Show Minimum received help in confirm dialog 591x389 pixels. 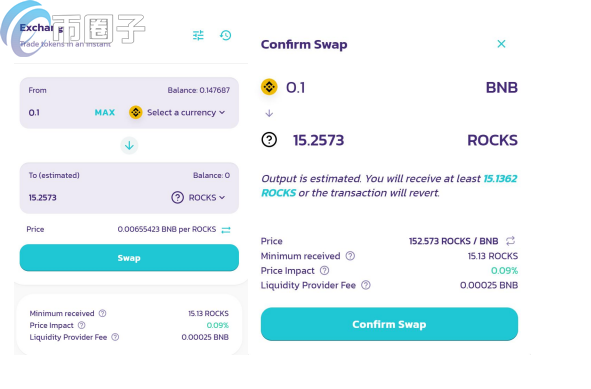coord(350,256)
